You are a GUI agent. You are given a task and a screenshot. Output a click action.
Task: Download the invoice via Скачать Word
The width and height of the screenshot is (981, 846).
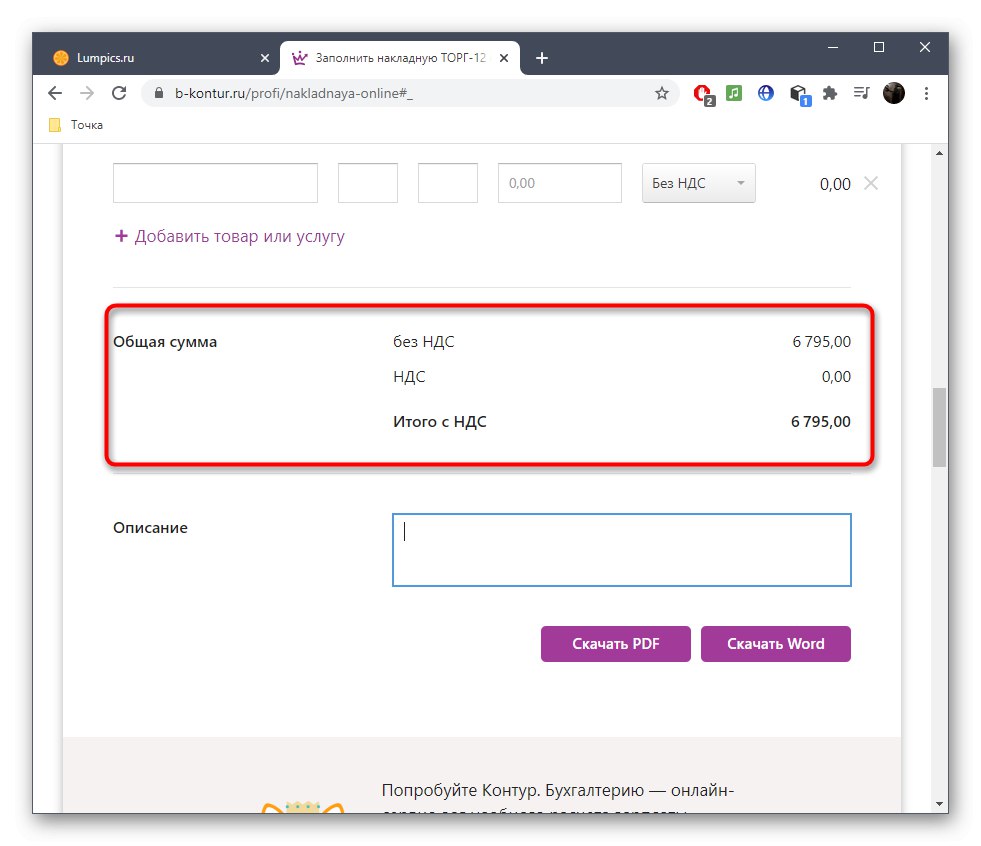tap(776, 644)
